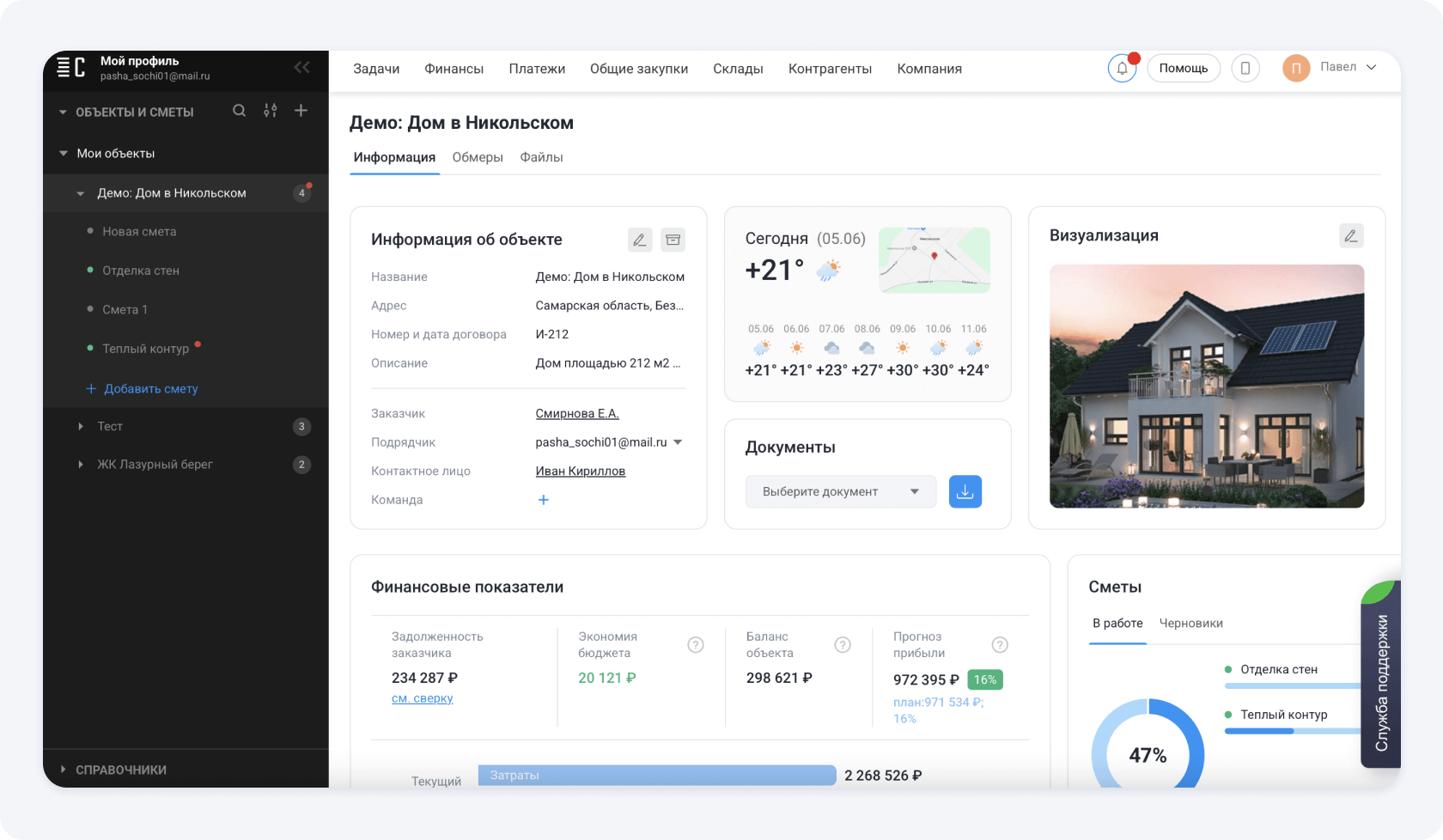Screen dimensions: 1443x840
Task: Expand the Тест object tree item
Action: [81, 426]
